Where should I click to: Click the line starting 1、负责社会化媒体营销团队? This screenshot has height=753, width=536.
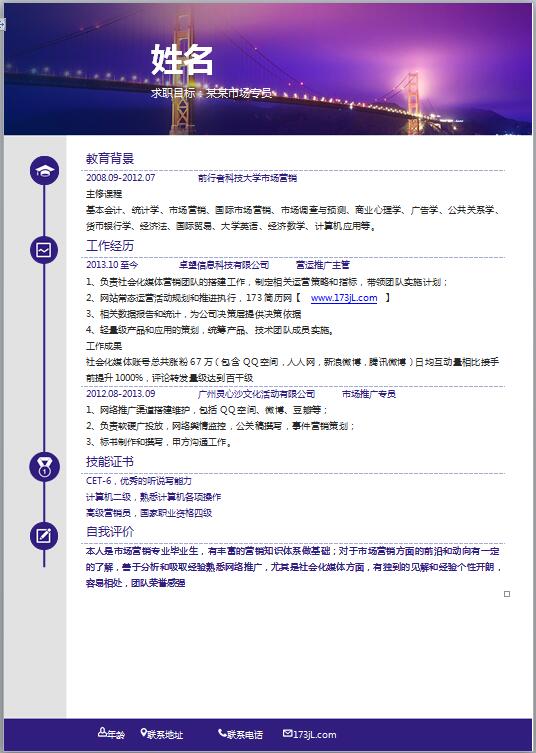(267, 282)
